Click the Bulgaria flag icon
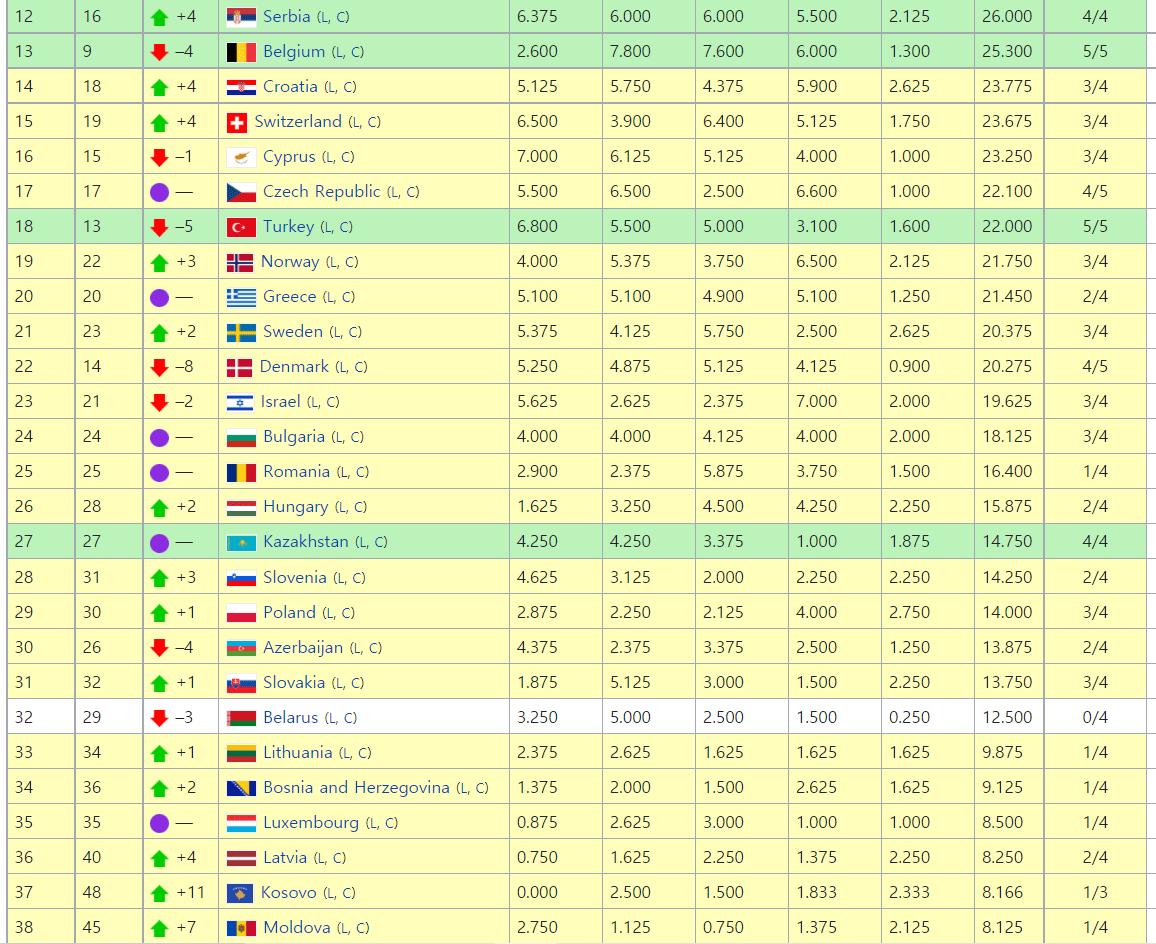Viewport: 1156px width, 944px height. click(x=241, y=438)
